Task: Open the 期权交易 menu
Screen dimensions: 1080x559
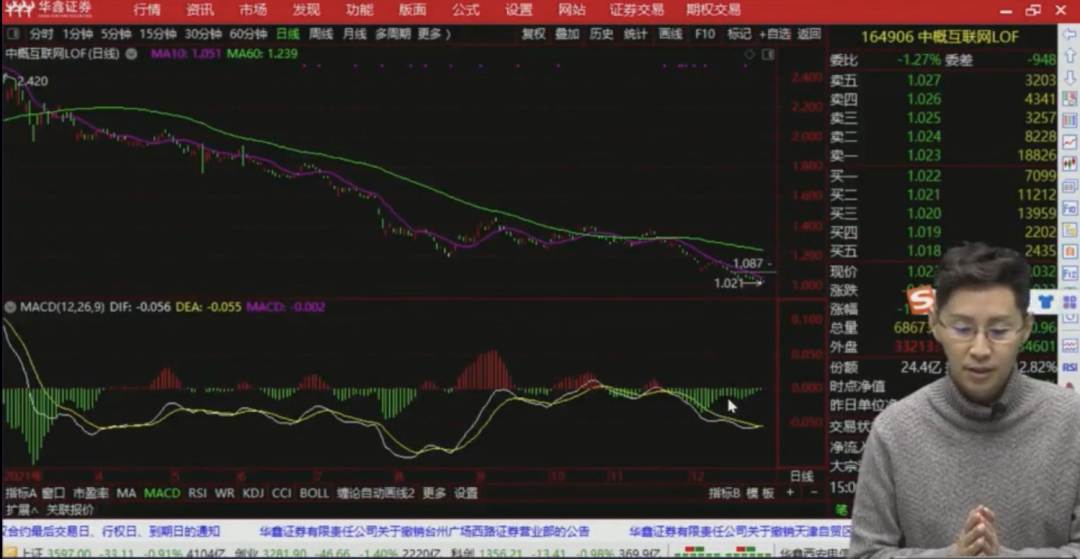Action: 713,10
